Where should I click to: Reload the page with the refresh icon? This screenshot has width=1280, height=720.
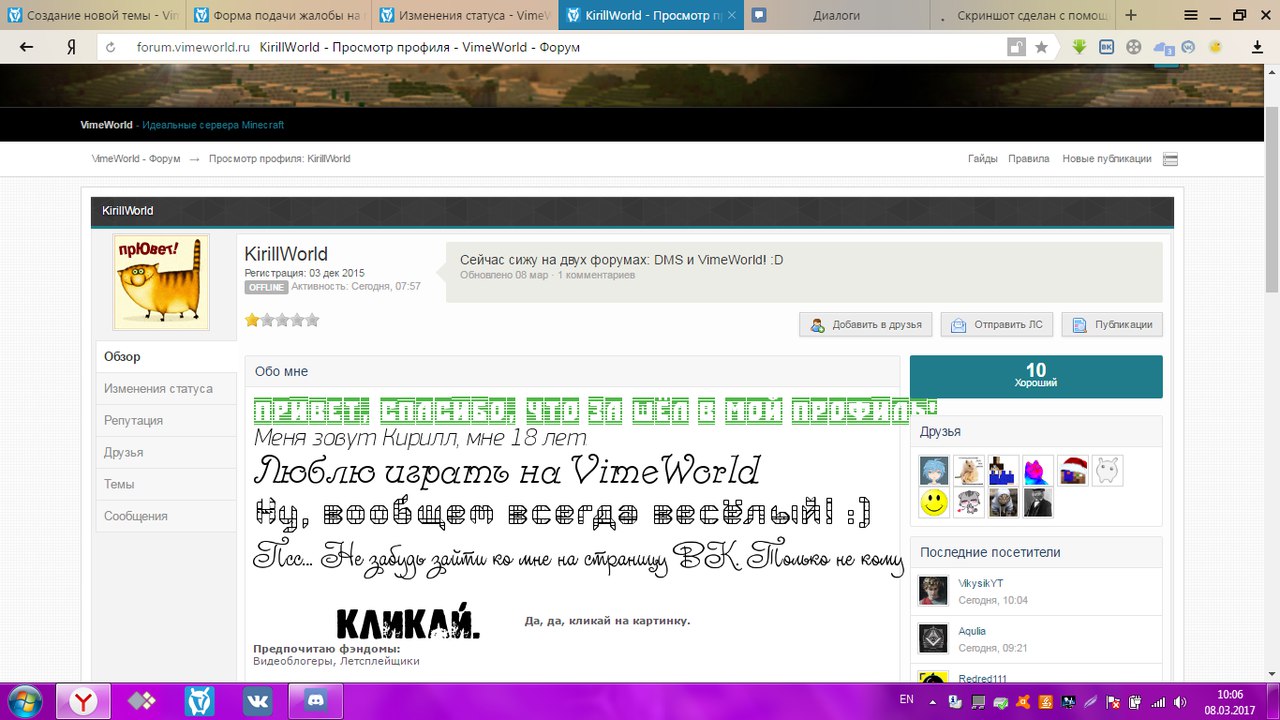click(111, 47)
